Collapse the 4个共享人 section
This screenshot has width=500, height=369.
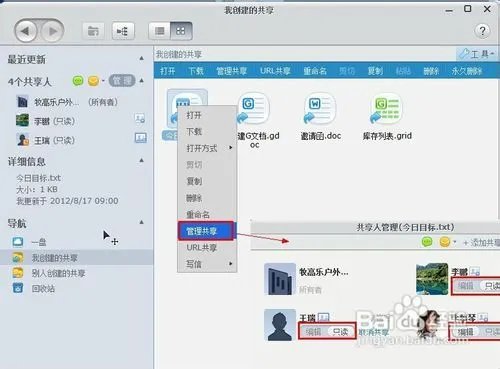click(x=142, y=80)
